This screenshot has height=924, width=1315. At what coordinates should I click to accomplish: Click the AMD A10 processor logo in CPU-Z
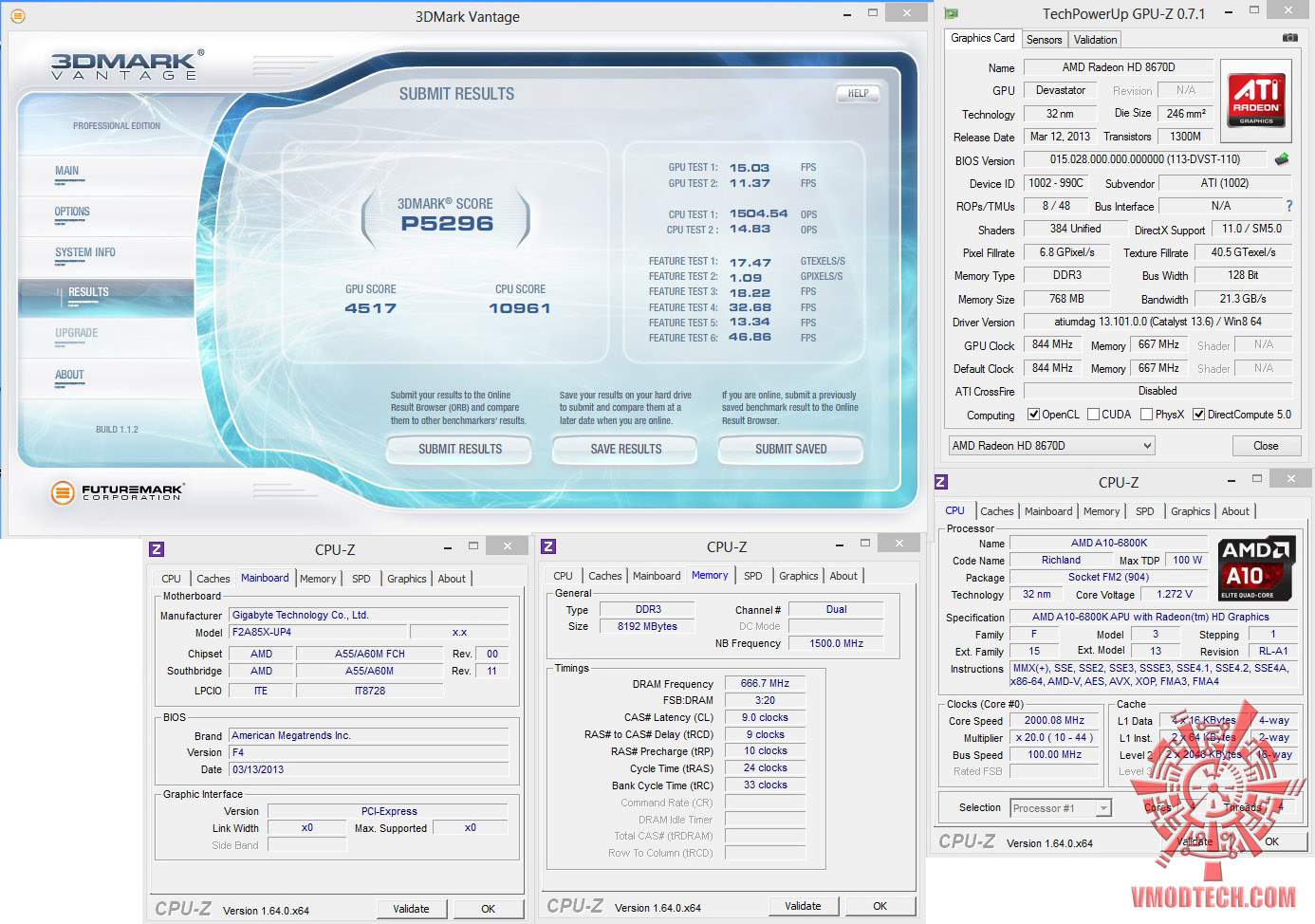[1257, 568]
